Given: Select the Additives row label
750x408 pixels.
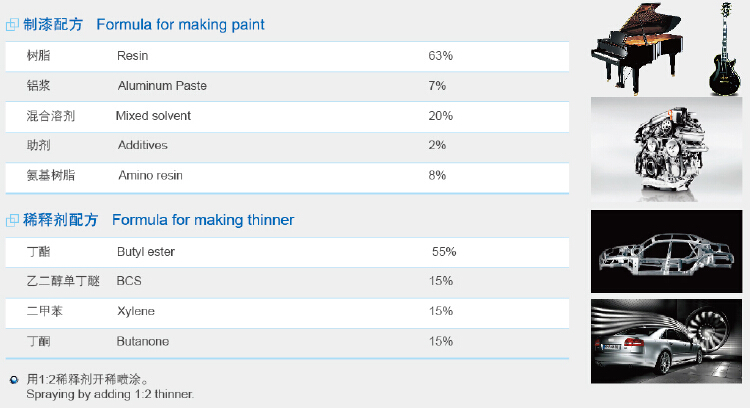Looking at the screenshot, I should click(x=142, y=146).
